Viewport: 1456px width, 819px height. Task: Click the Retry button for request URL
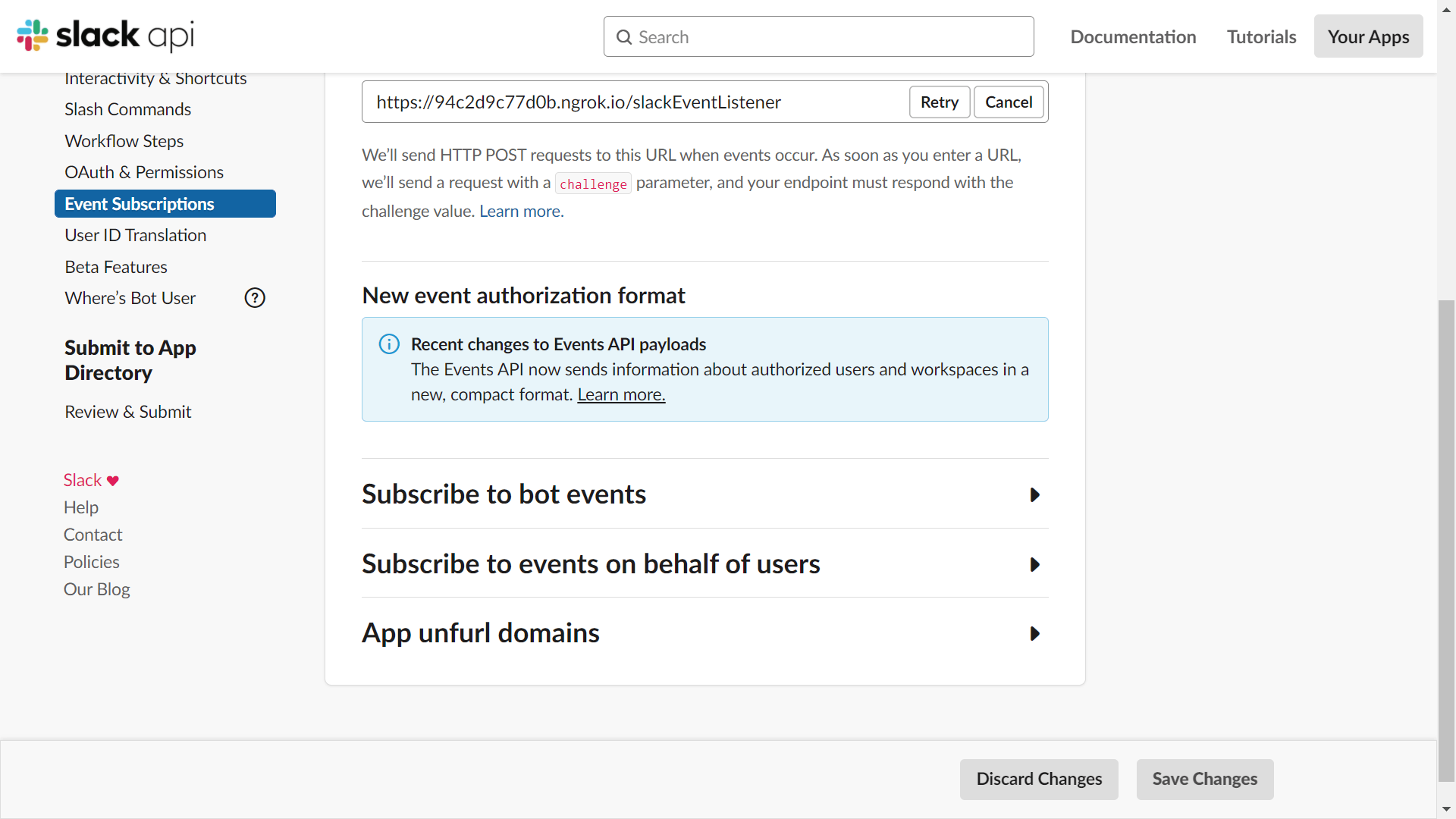point(940,102)
